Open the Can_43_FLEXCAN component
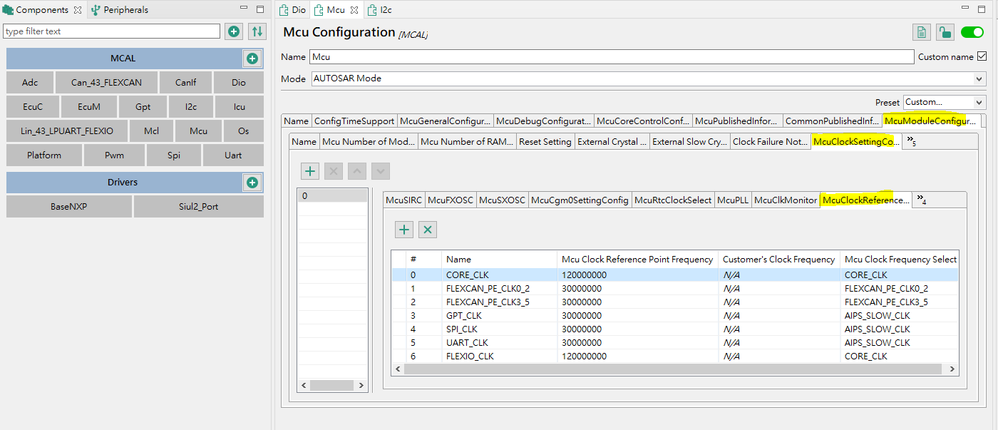The image size is (998, 430). tap(98, 83)
